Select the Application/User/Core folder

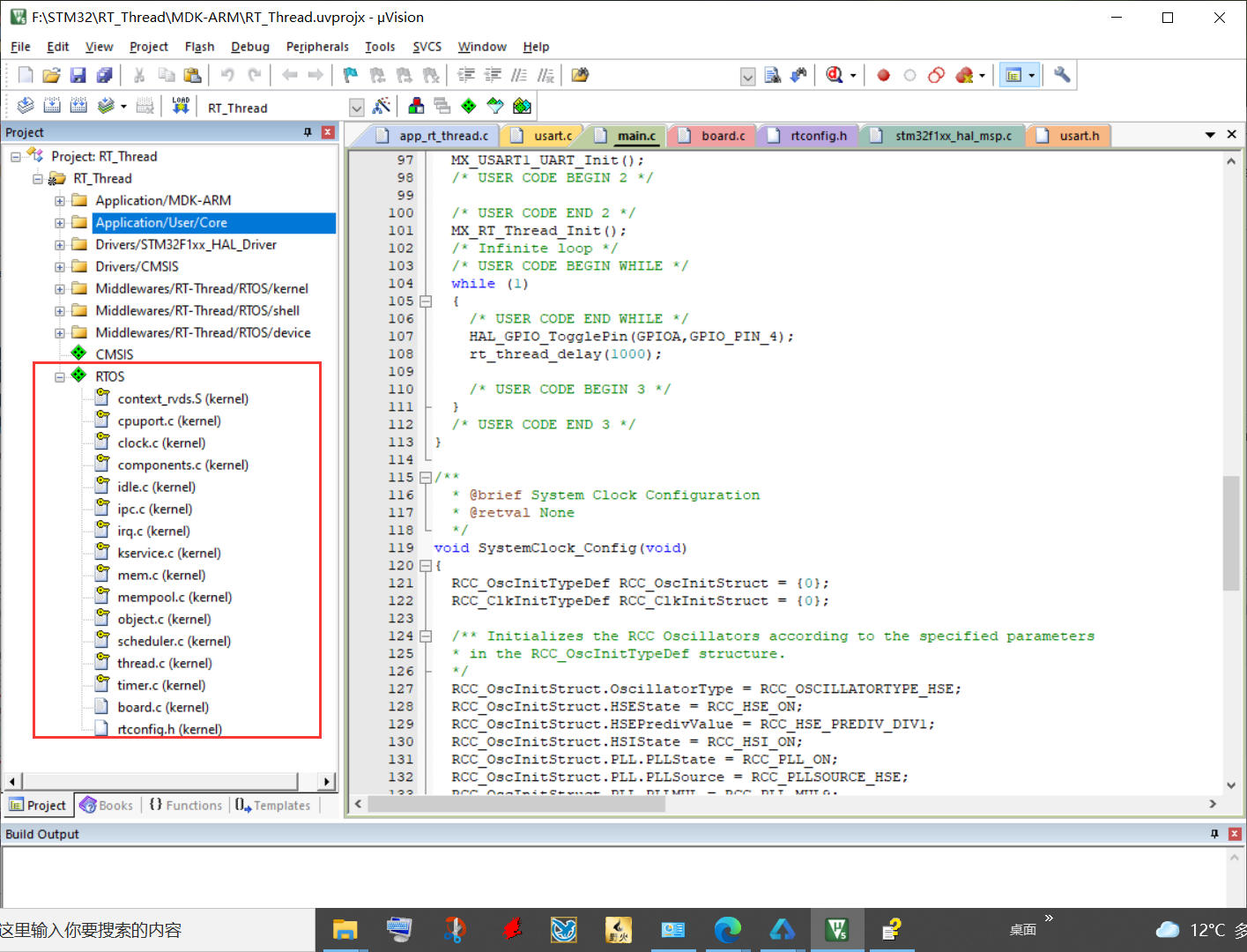tap(161, 222)
